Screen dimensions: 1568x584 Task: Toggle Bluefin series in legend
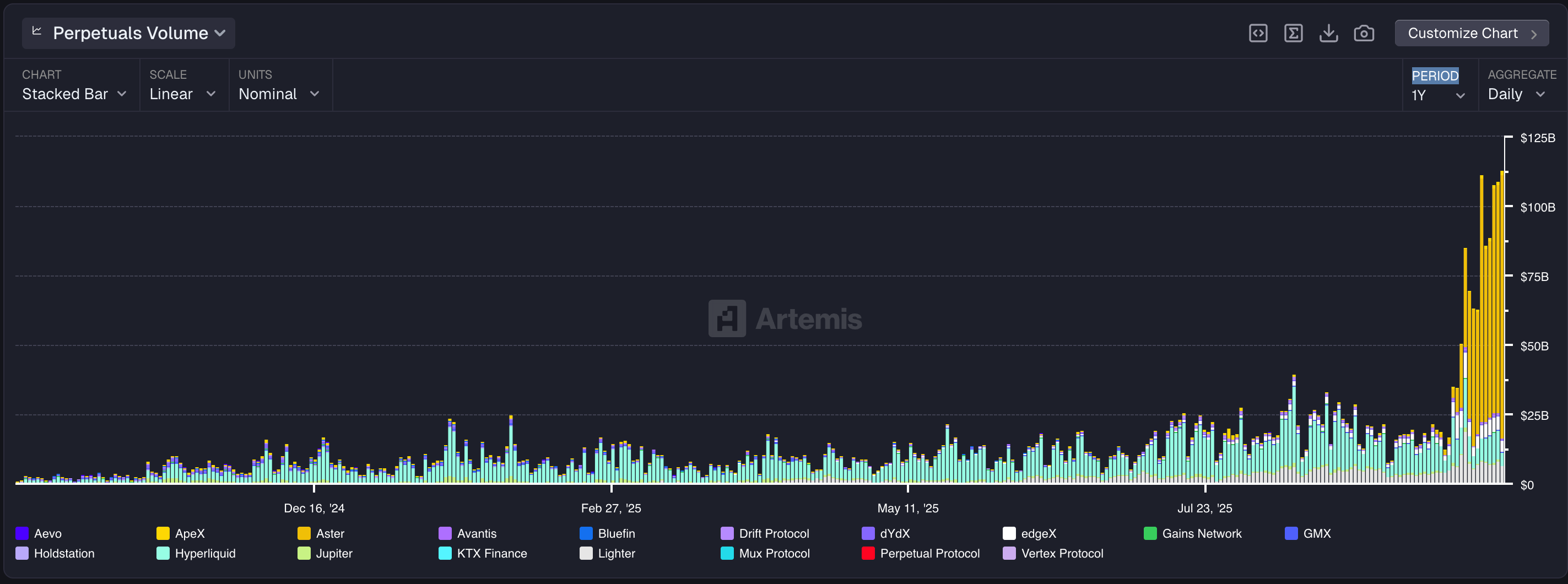pyautogui.click(x=607, y=533)
